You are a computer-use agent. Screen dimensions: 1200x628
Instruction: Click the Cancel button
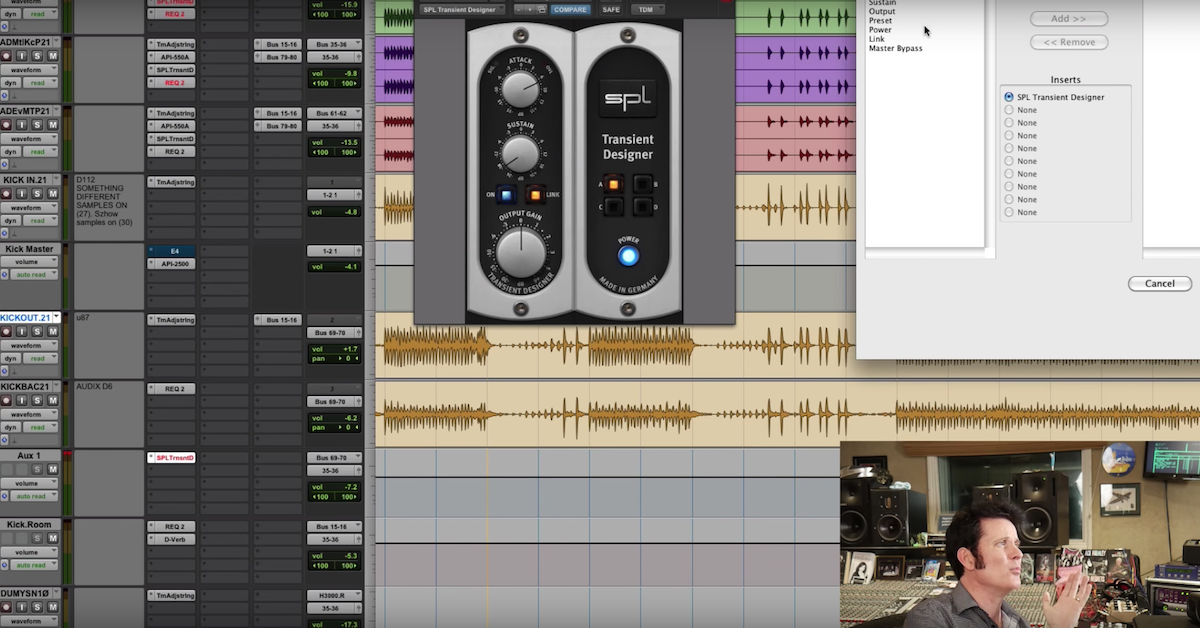[x=1159, y=284]
